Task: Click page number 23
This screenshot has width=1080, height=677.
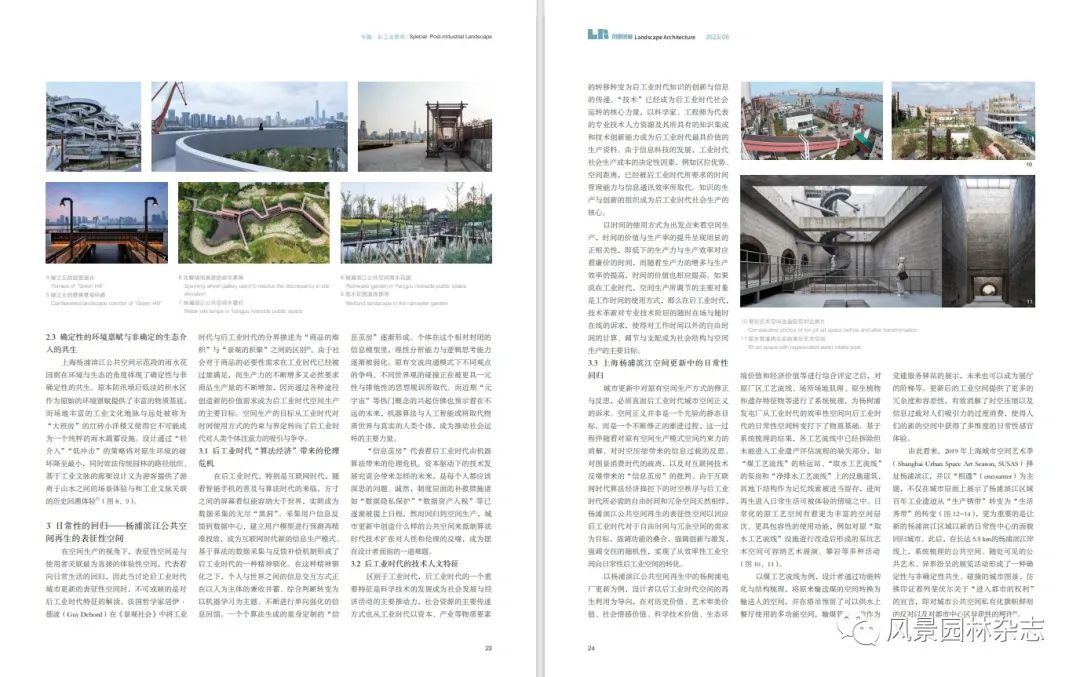Action: (488, 648)
